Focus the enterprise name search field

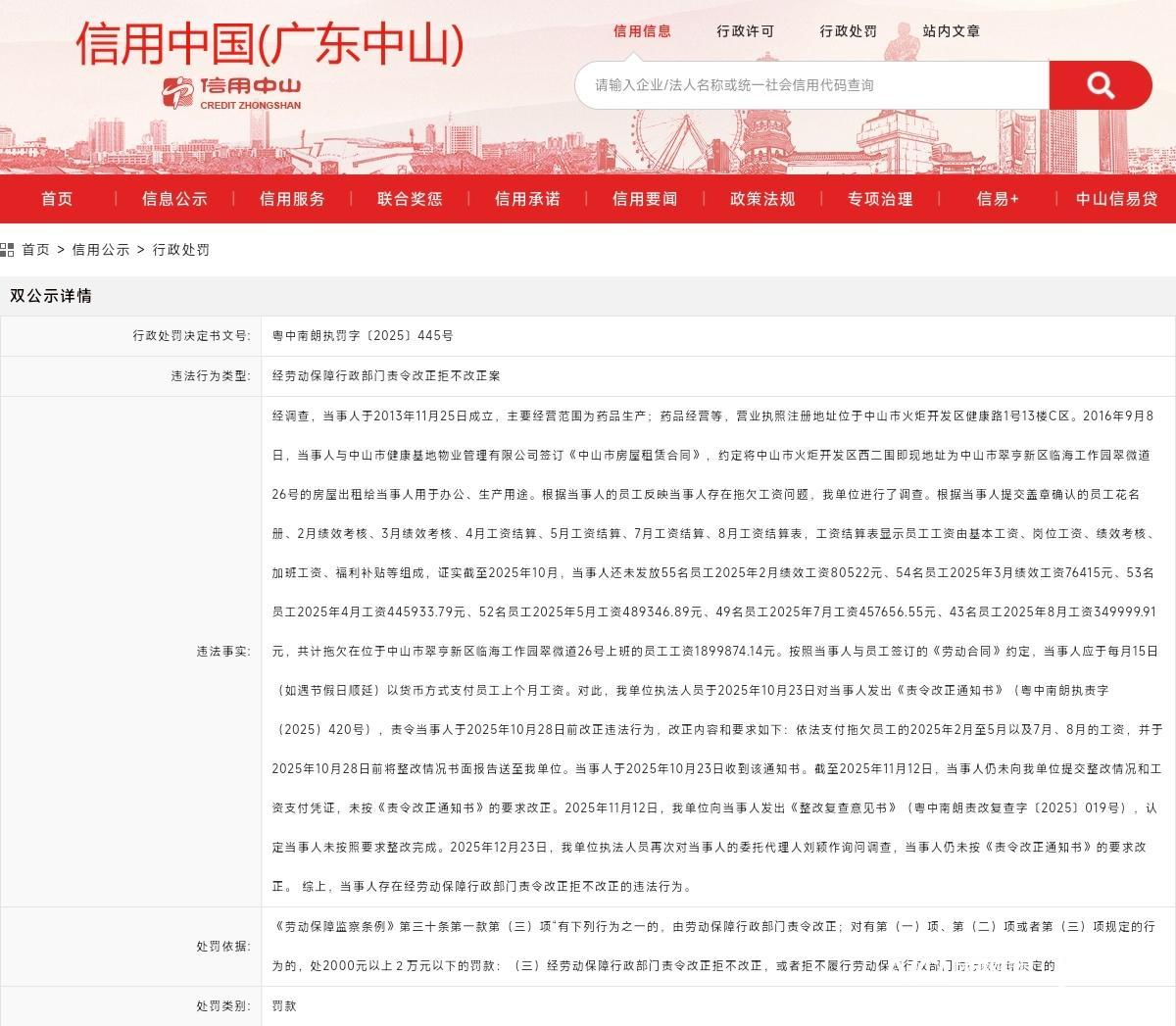(811, 85)
